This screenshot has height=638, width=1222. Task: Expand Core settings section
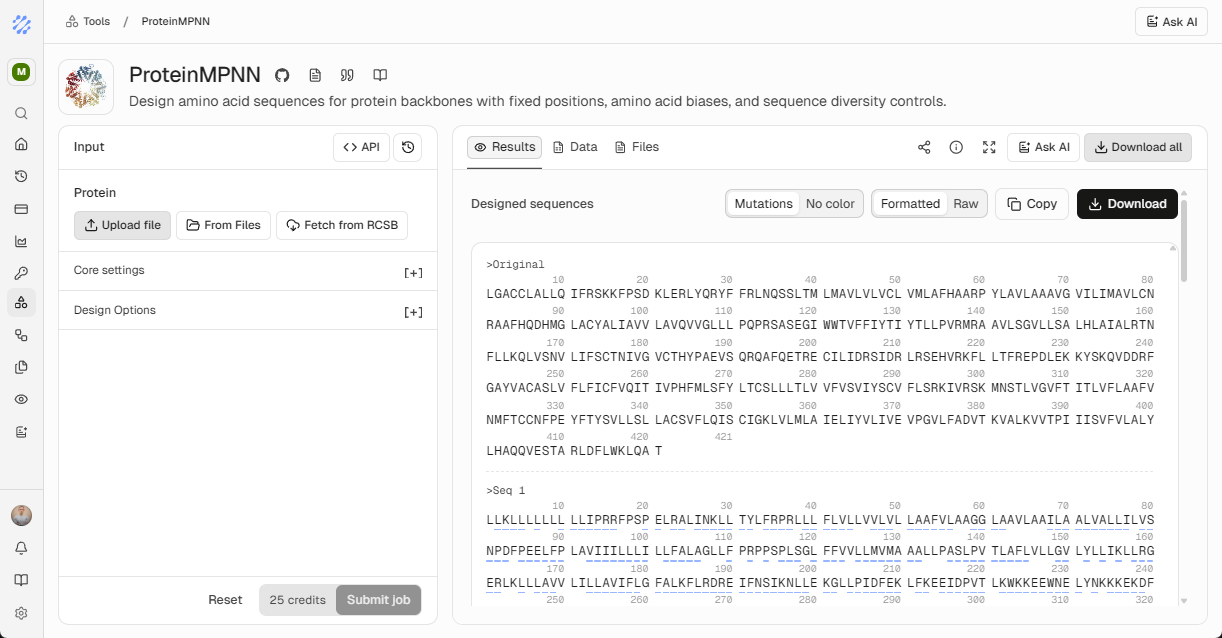(248, 271)
